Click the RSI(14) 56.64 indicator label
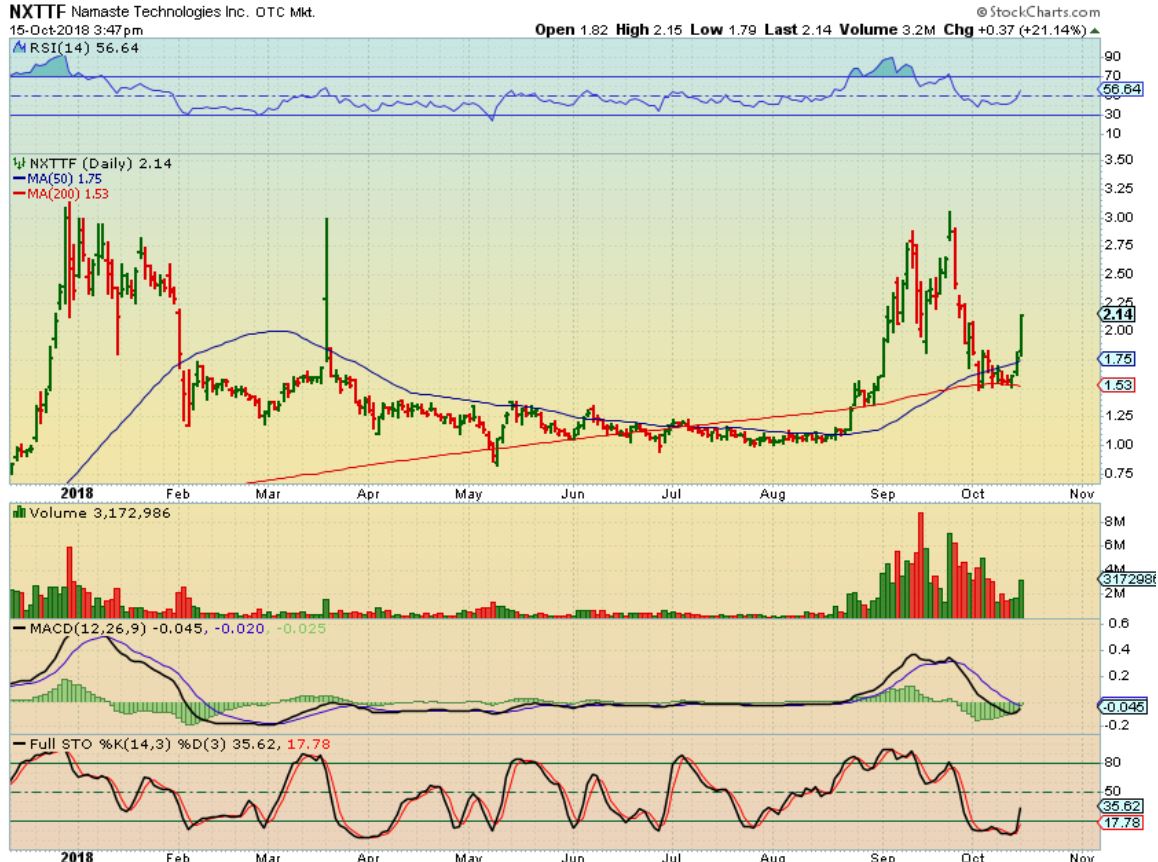The image size is (1158, 862). (x=83, y=48)
